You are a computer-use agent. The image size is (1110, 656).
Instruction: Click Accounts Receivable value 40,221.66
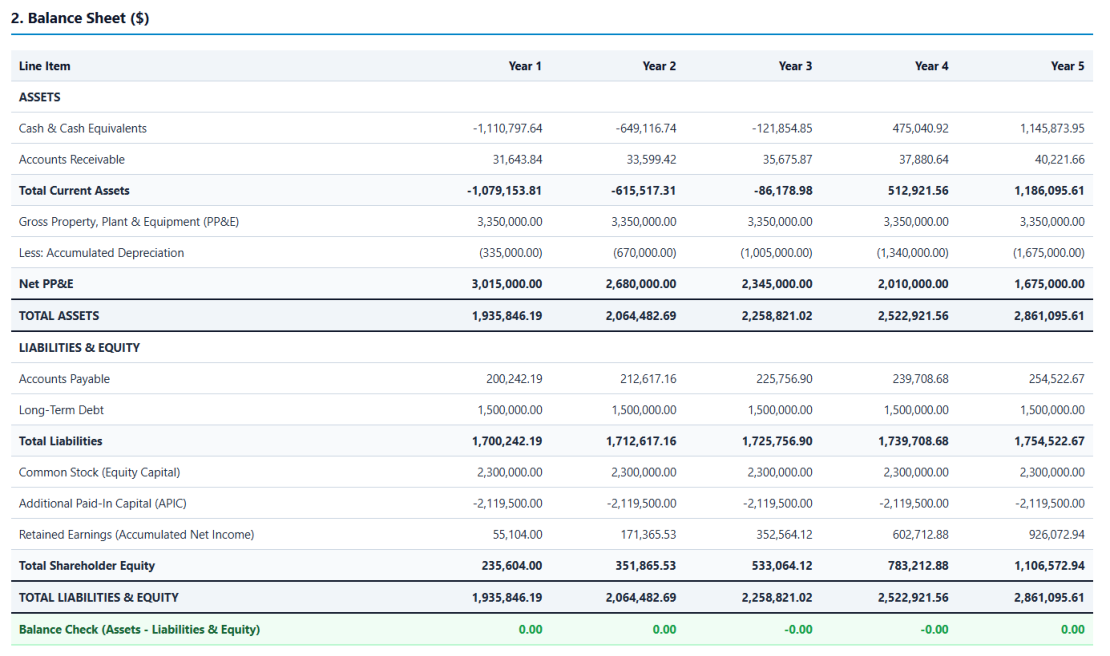coord(1060,159)
